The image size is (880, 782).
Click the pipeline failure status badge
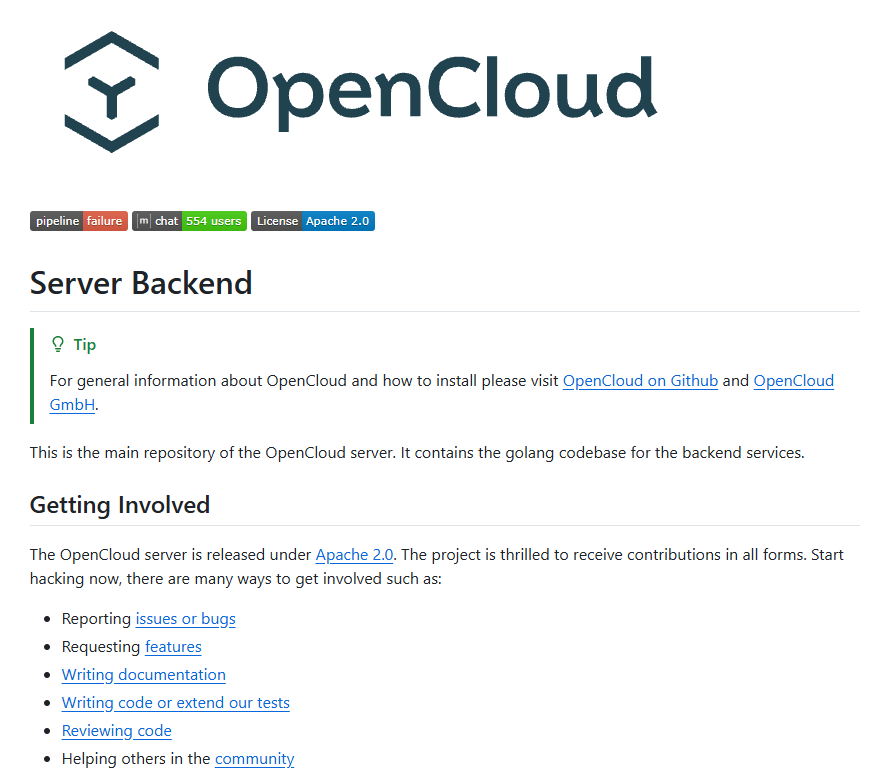(78, 221)
